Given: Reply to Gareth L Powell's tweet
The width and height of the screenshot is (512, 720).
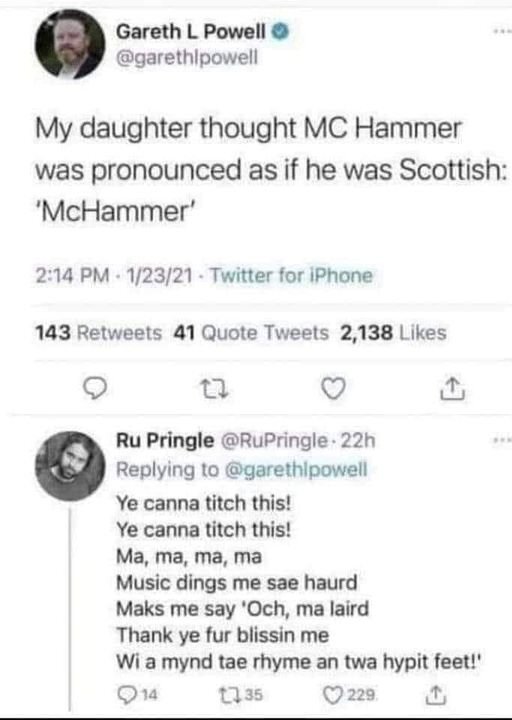Looking at the screenshot, I should coord(96,390).
